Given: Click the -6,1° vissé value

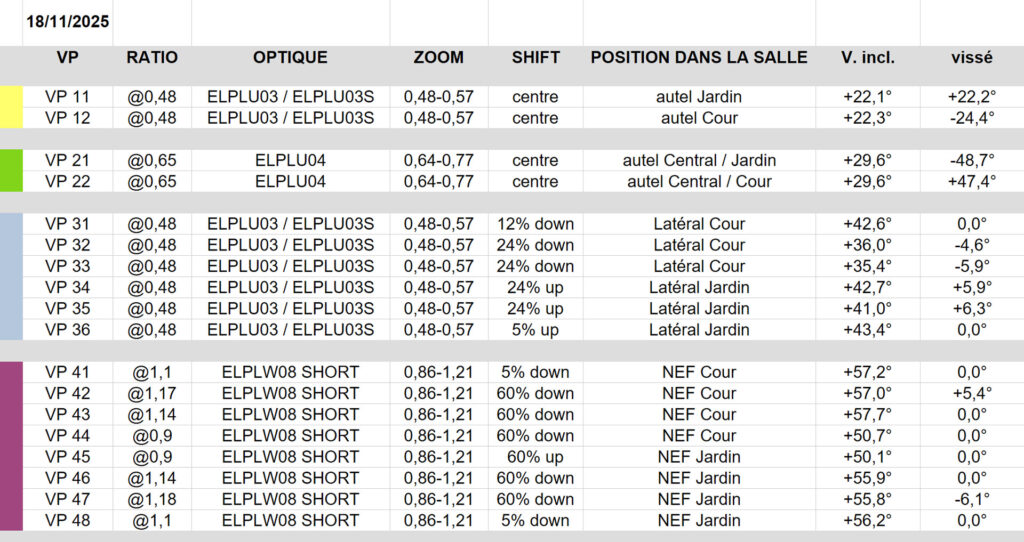Looking at the screenshot, I should click(971, 499).
